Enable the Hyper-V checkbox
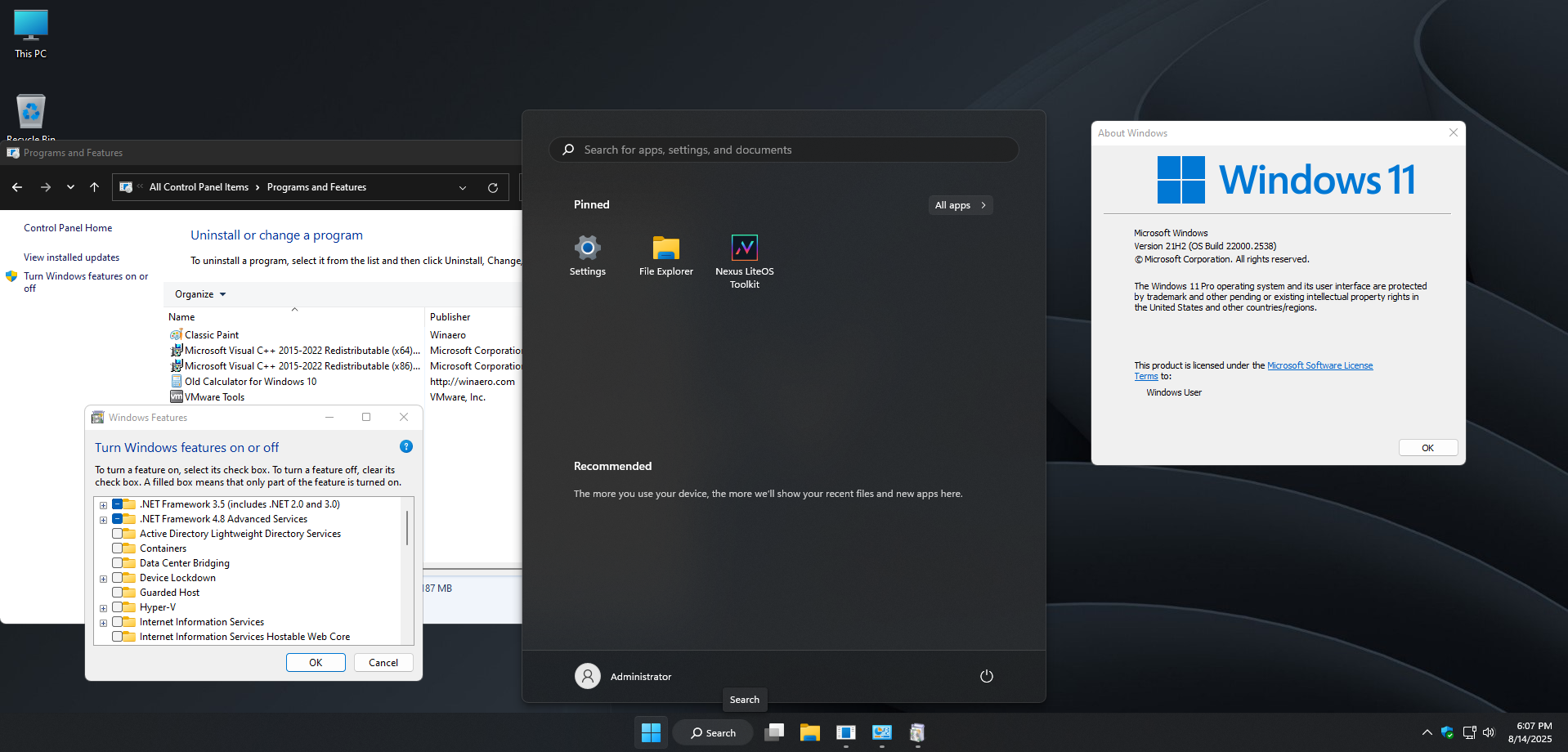The height and width of the screenshot is (752, 1568). click(x=117, y=607)
